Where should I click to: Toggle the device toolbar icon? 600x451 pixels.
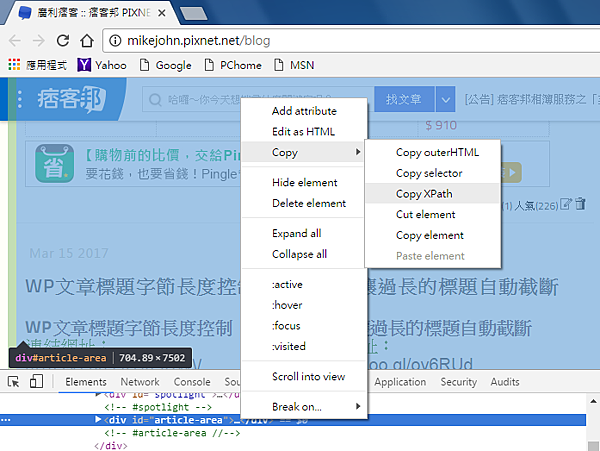click(x=36, y=381)
